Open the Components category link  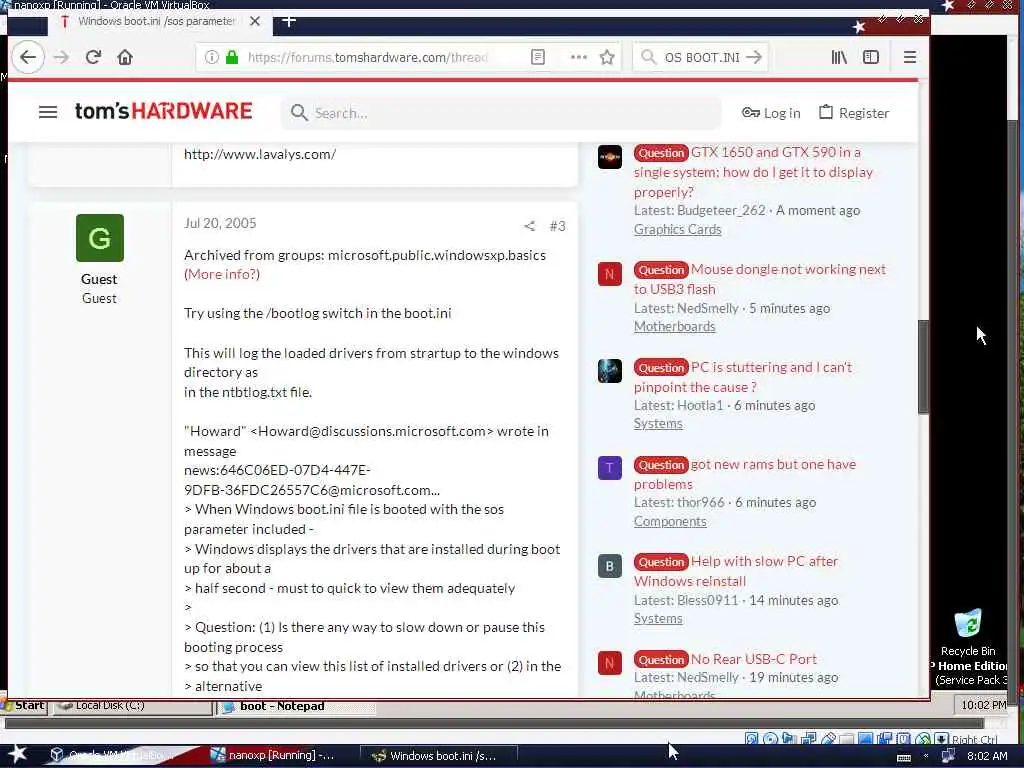click(670, 521)
